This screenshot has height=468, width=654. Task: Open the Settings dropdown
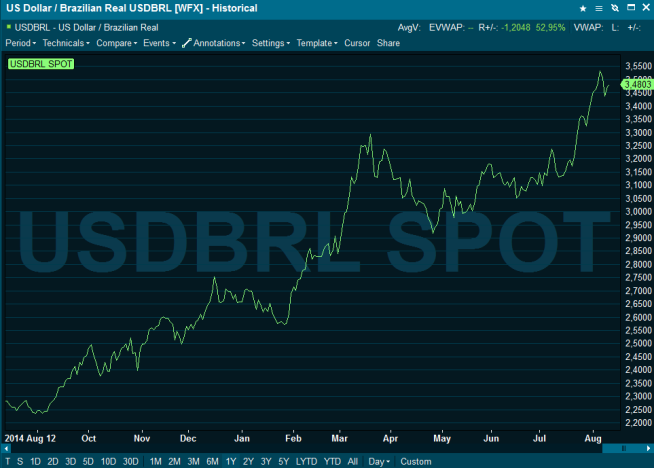tap(271, 43)
